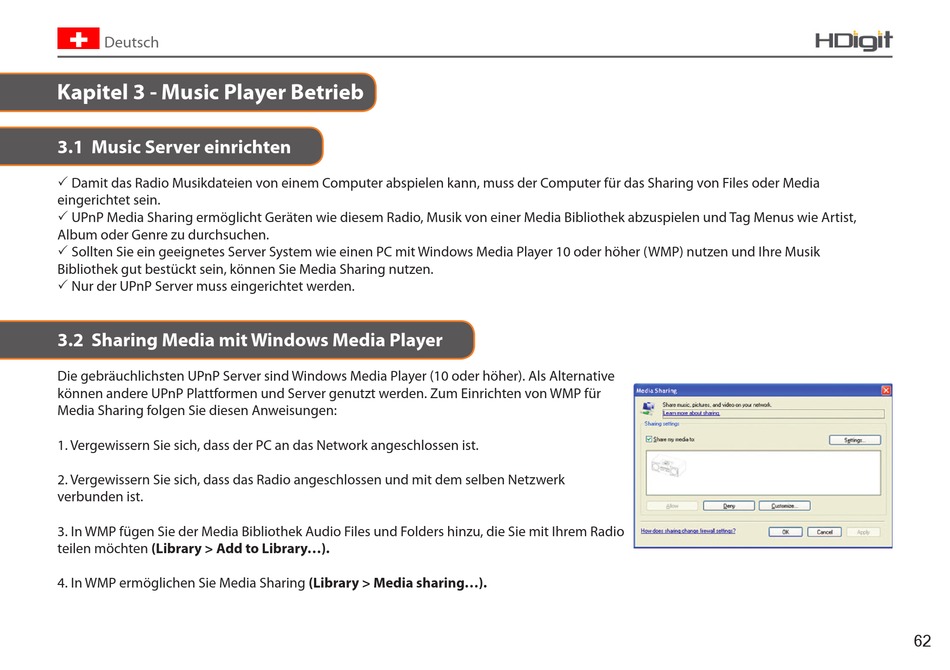Click the HDigit logo

pos(853,41)
